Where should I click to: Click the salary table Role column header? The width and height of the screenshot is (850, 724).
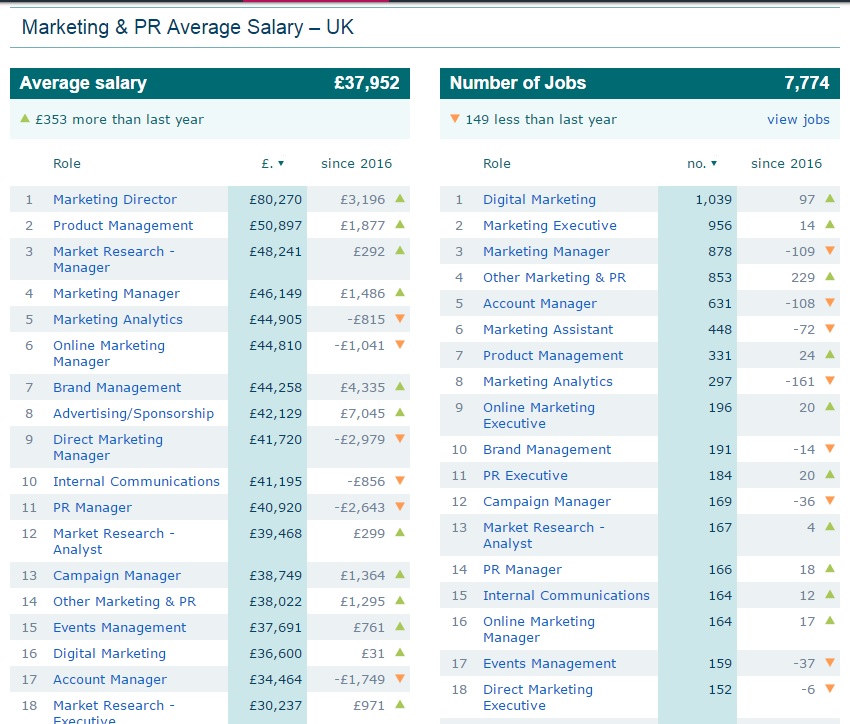tap(67, 163)
